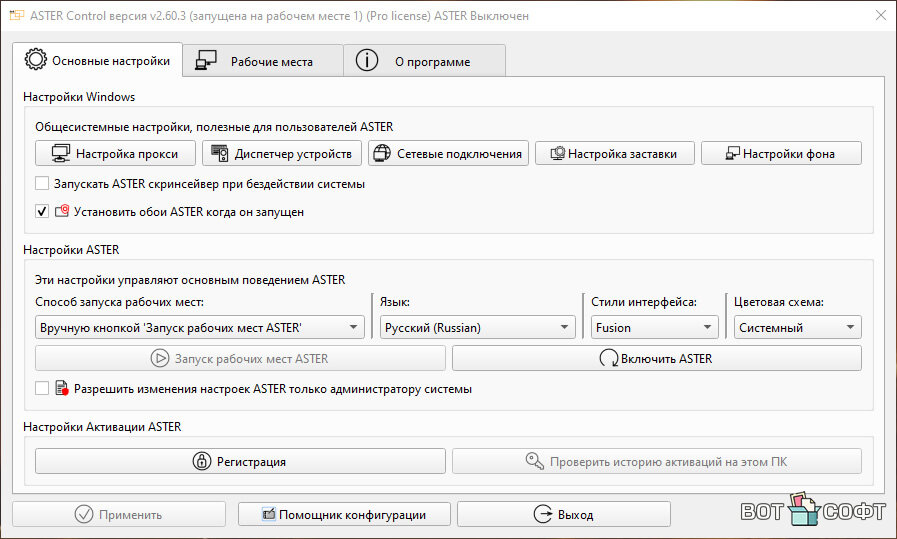This screenshot has height=539, width=897.
Task: Click the refresh icon on Включить ASTER
Action: click(x=608, y=358)
